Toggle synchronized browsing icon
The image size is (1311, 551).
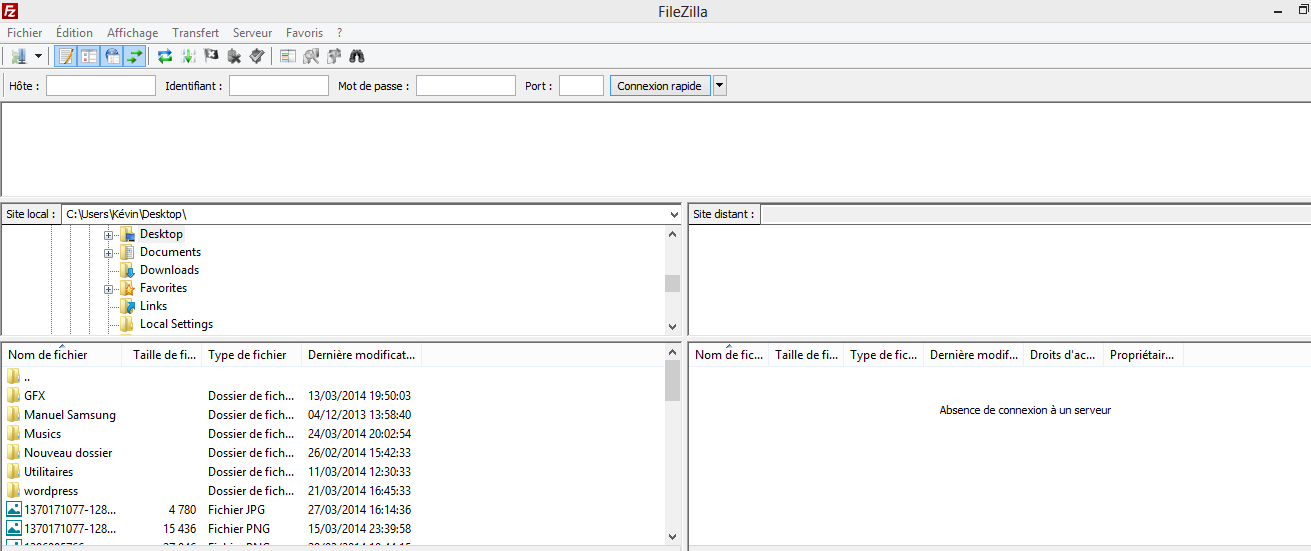333,56
